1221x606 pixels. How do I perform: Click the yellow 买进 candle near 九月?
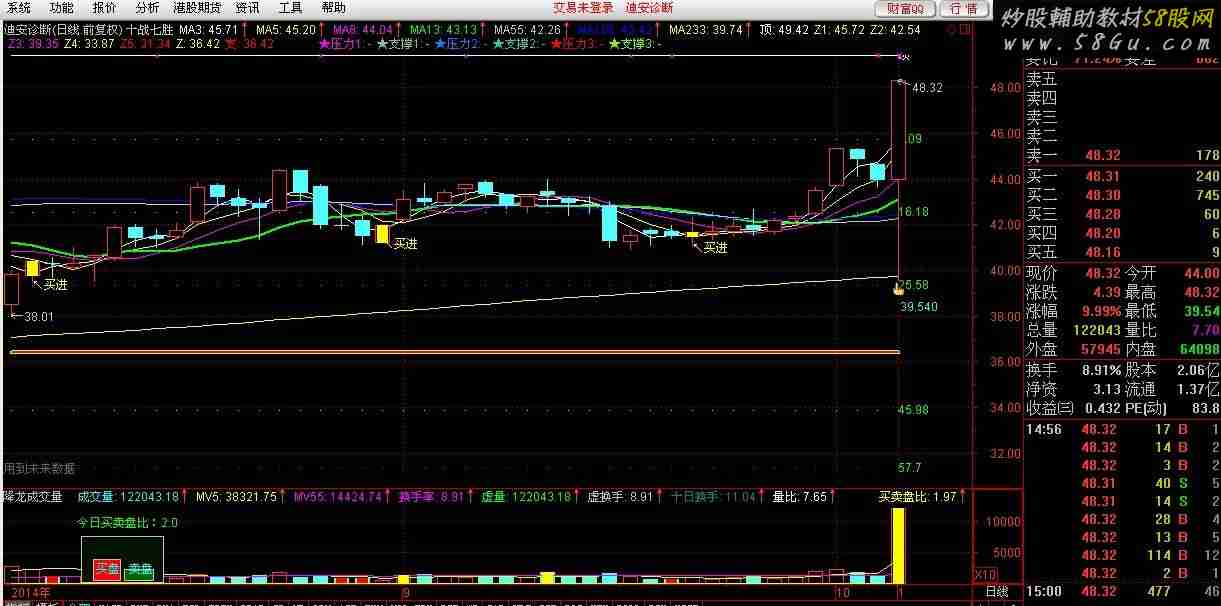382,233
